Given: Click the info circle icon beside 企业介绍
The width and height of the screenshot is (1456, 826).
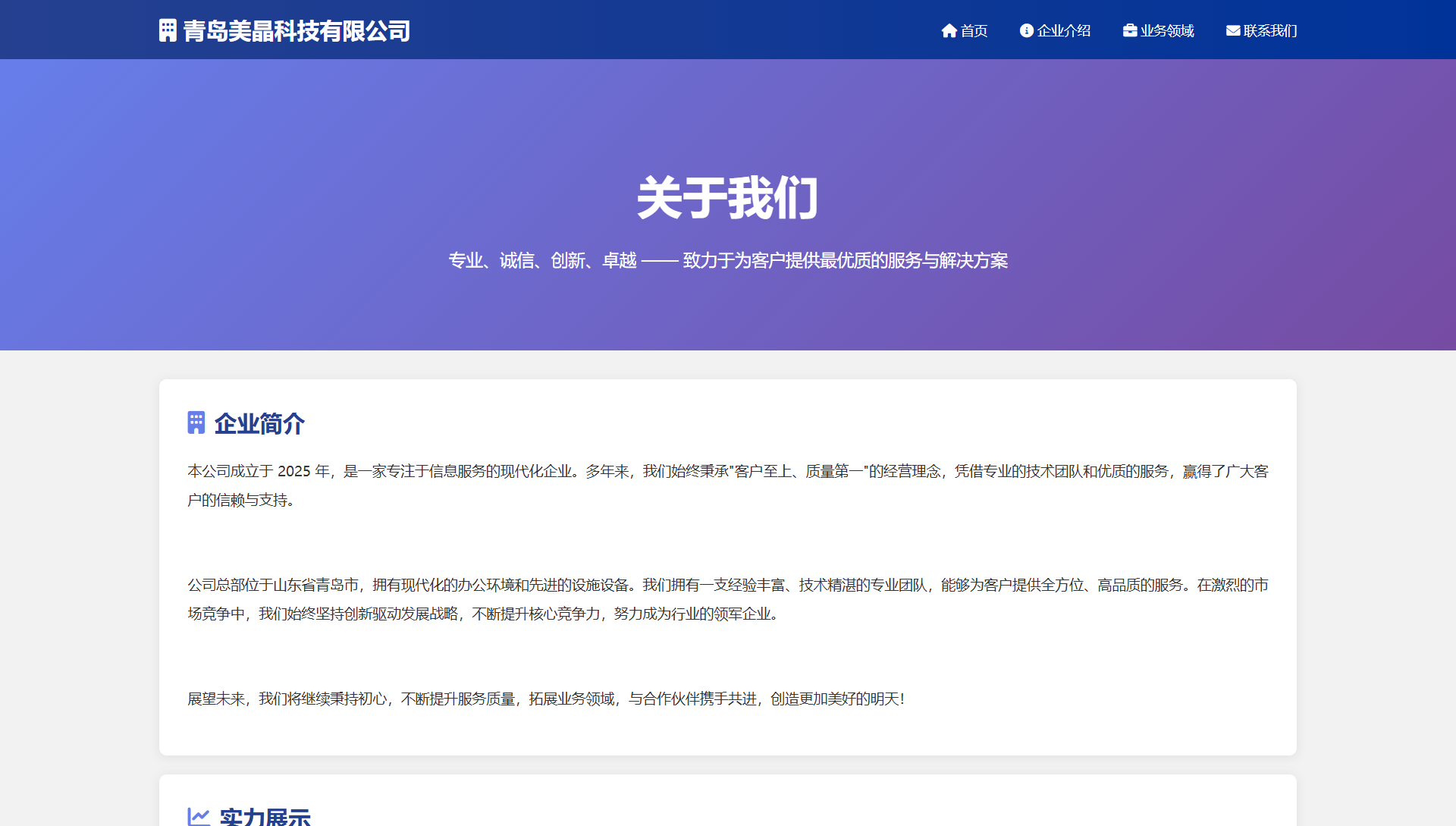Looking at the screenshot, I should click(x=1027, y=30).
